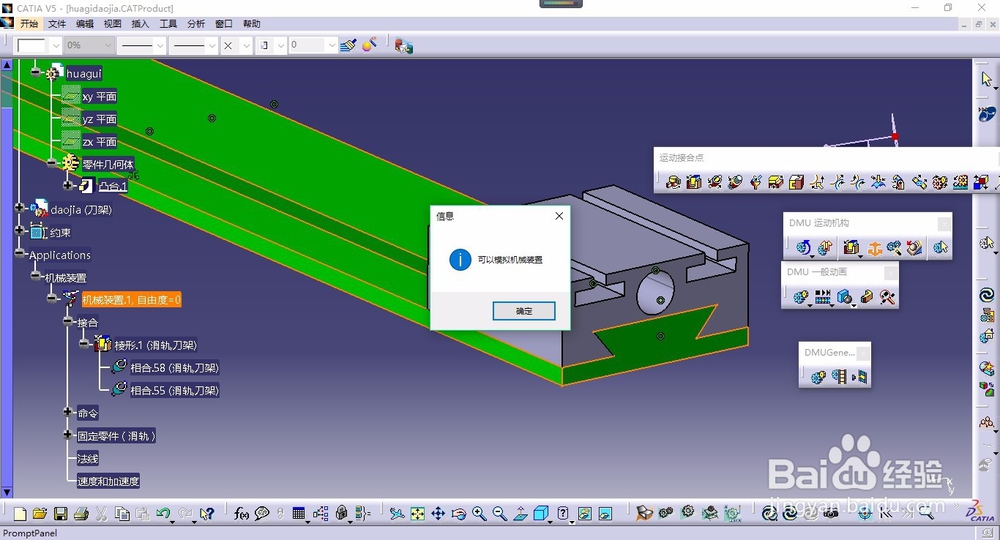
Task: Expand the 凸台.1 node
Action: tap(68, 186)
